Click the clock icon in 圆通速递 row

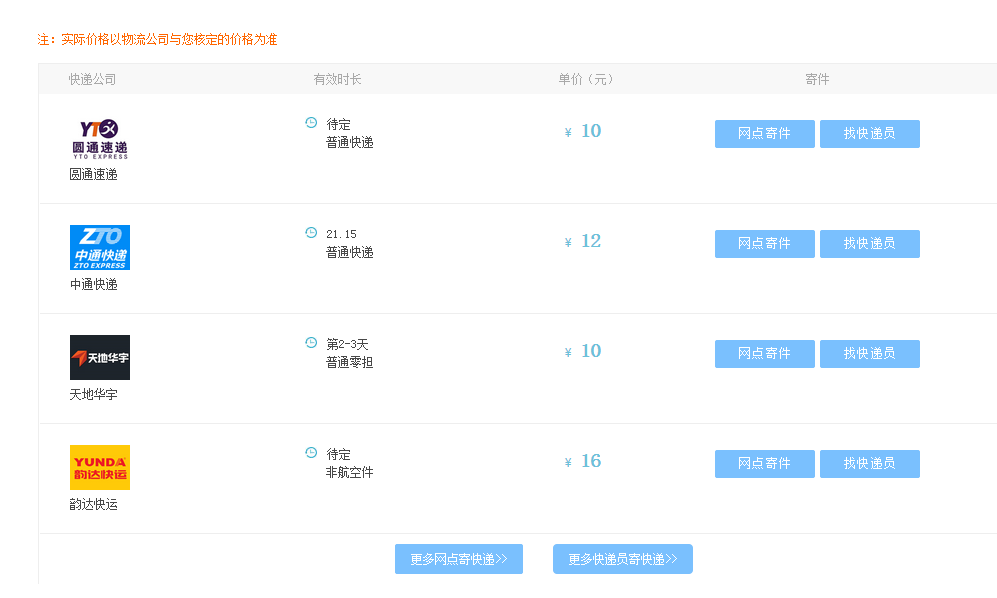[x=311, y=123]
